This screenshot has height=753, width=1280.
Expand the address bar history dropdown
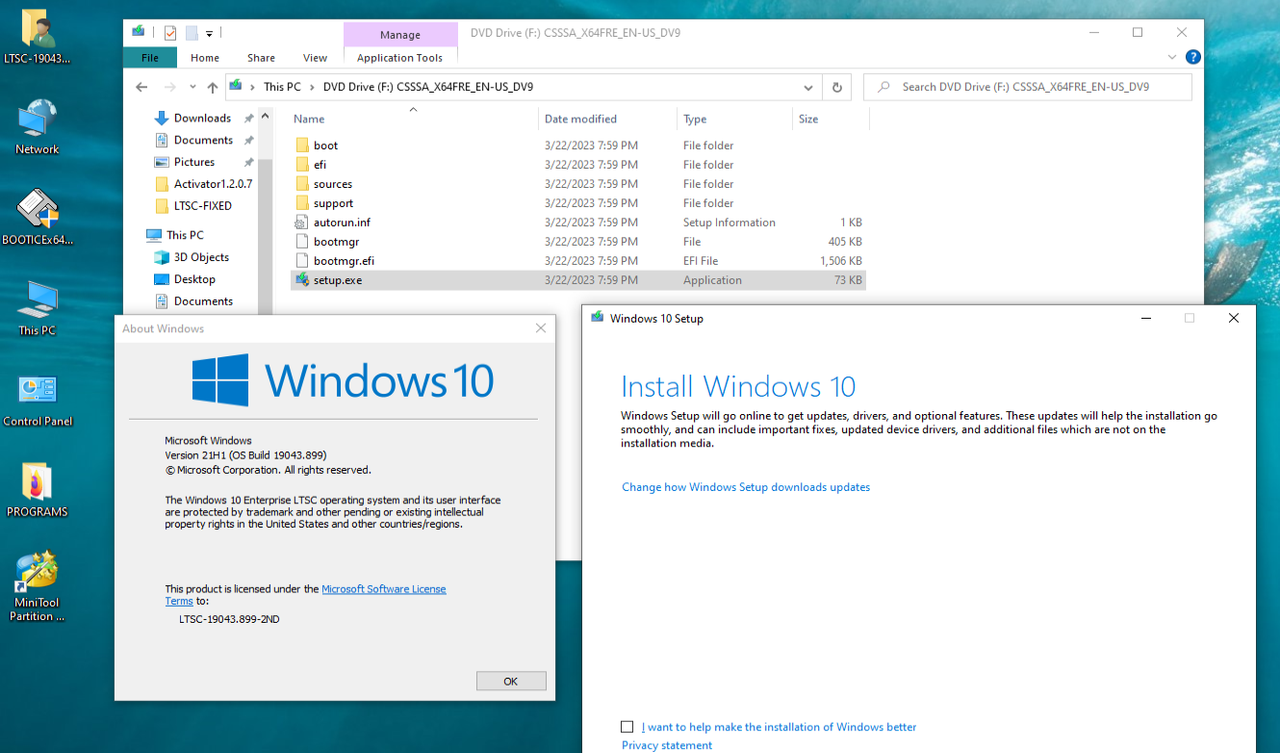pos(808,87)
